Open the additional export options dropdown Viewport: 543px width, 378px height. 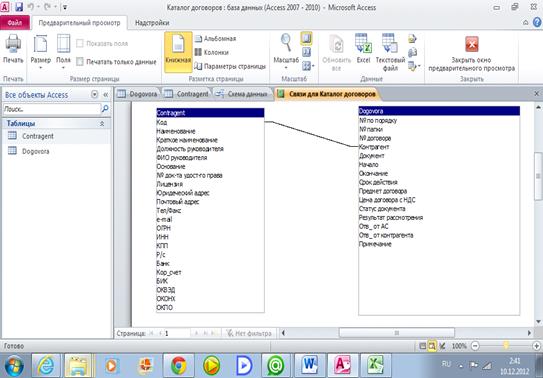[414, 65]
